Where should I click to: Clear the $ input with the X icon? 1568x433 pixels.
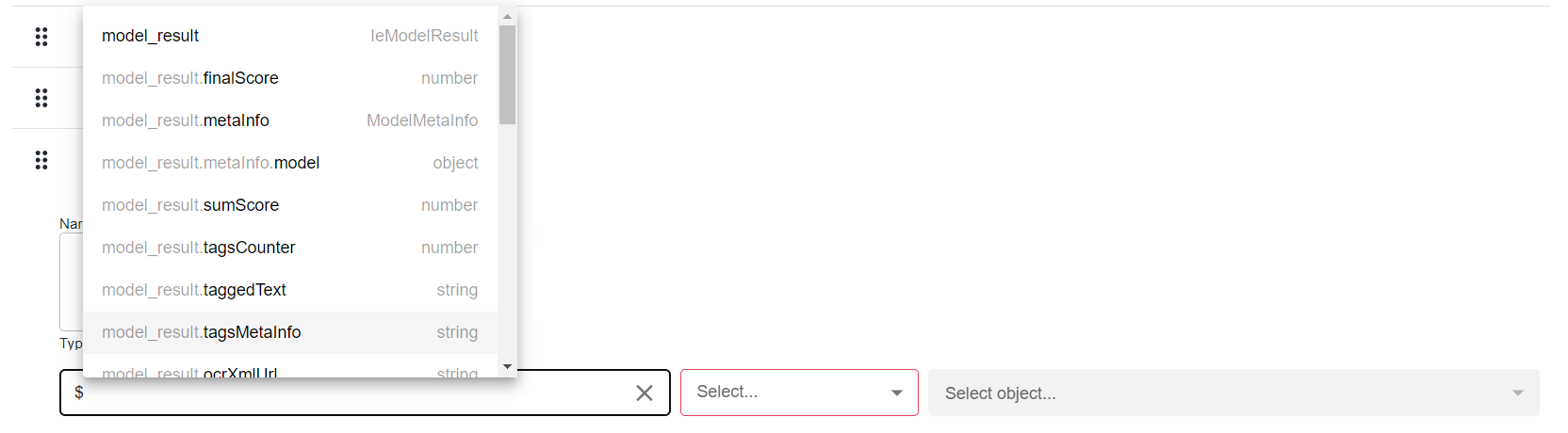click(x=645, y=393)
